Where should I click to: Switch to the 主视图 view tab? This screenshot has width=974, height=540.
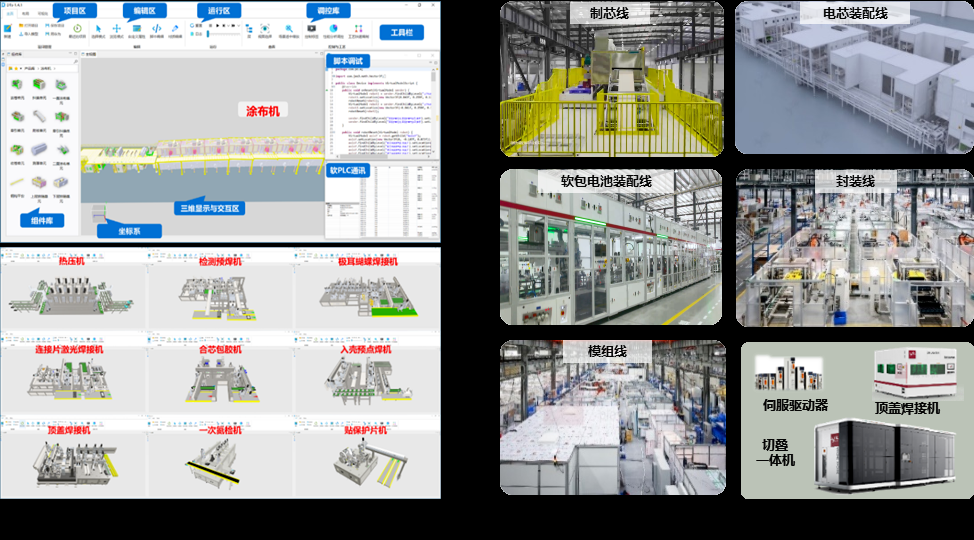point(91,55)
